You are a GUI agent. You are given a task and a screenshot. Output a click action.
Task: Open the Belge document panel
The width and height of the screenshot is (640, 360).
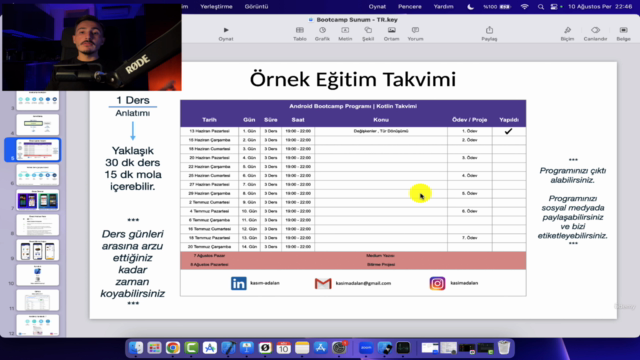point(623,34)
